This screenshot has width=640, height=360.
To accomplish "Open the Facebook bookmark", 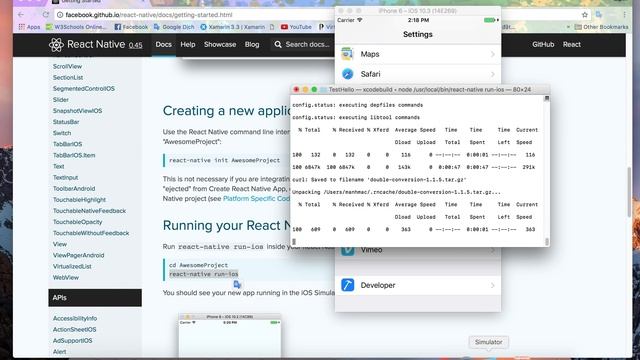I will point(131,27).
